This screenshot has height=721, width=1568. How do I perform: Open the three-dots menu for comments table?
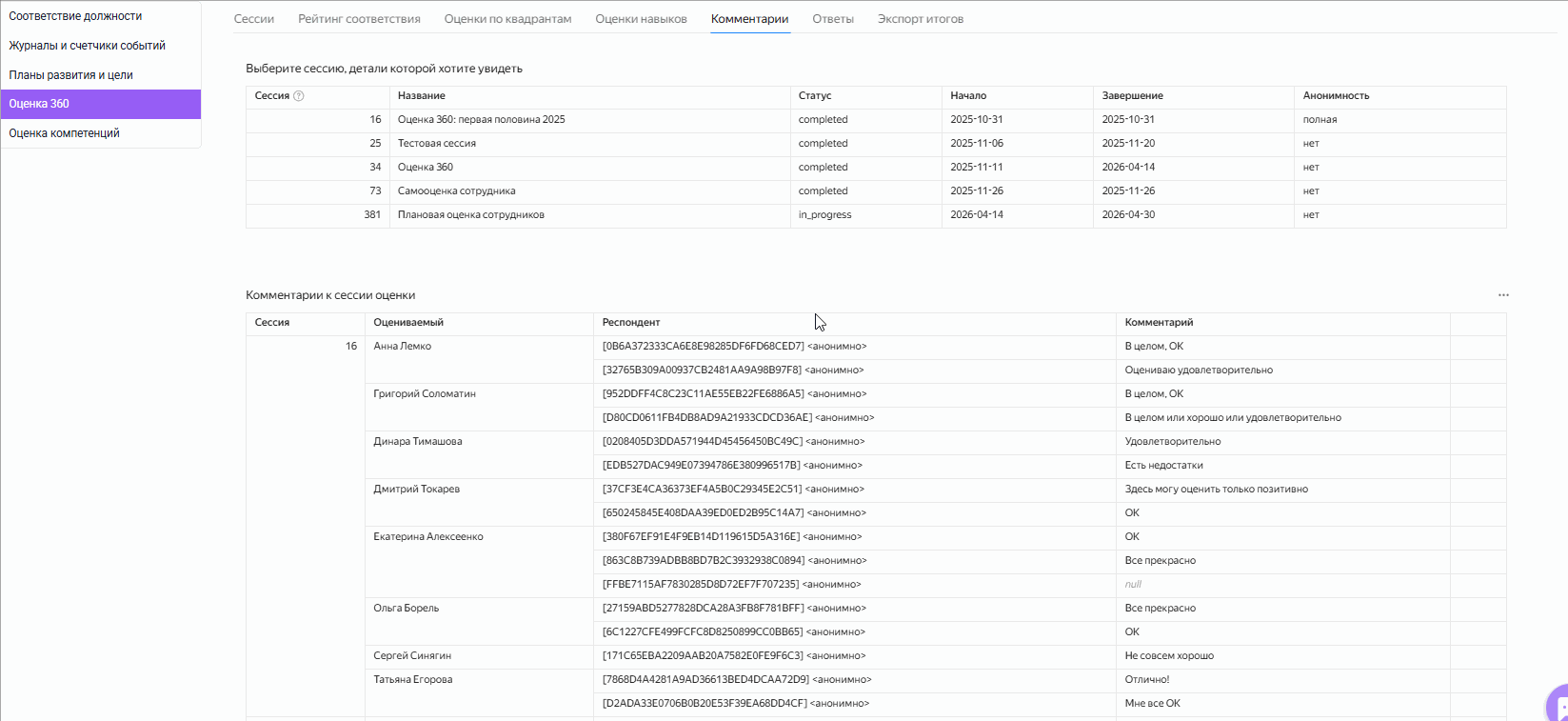pos(1503,295)
